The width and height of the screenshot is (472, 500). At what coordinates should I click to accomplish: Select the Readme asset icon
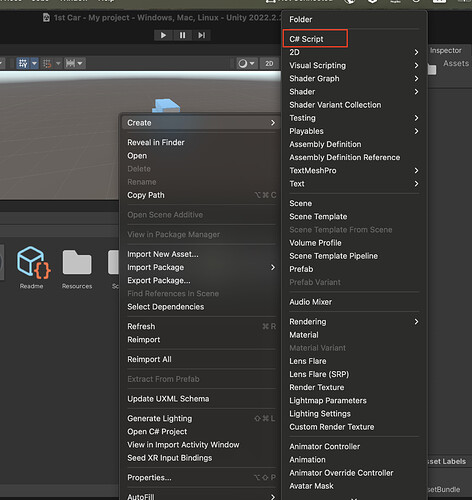tap(33, 263)
